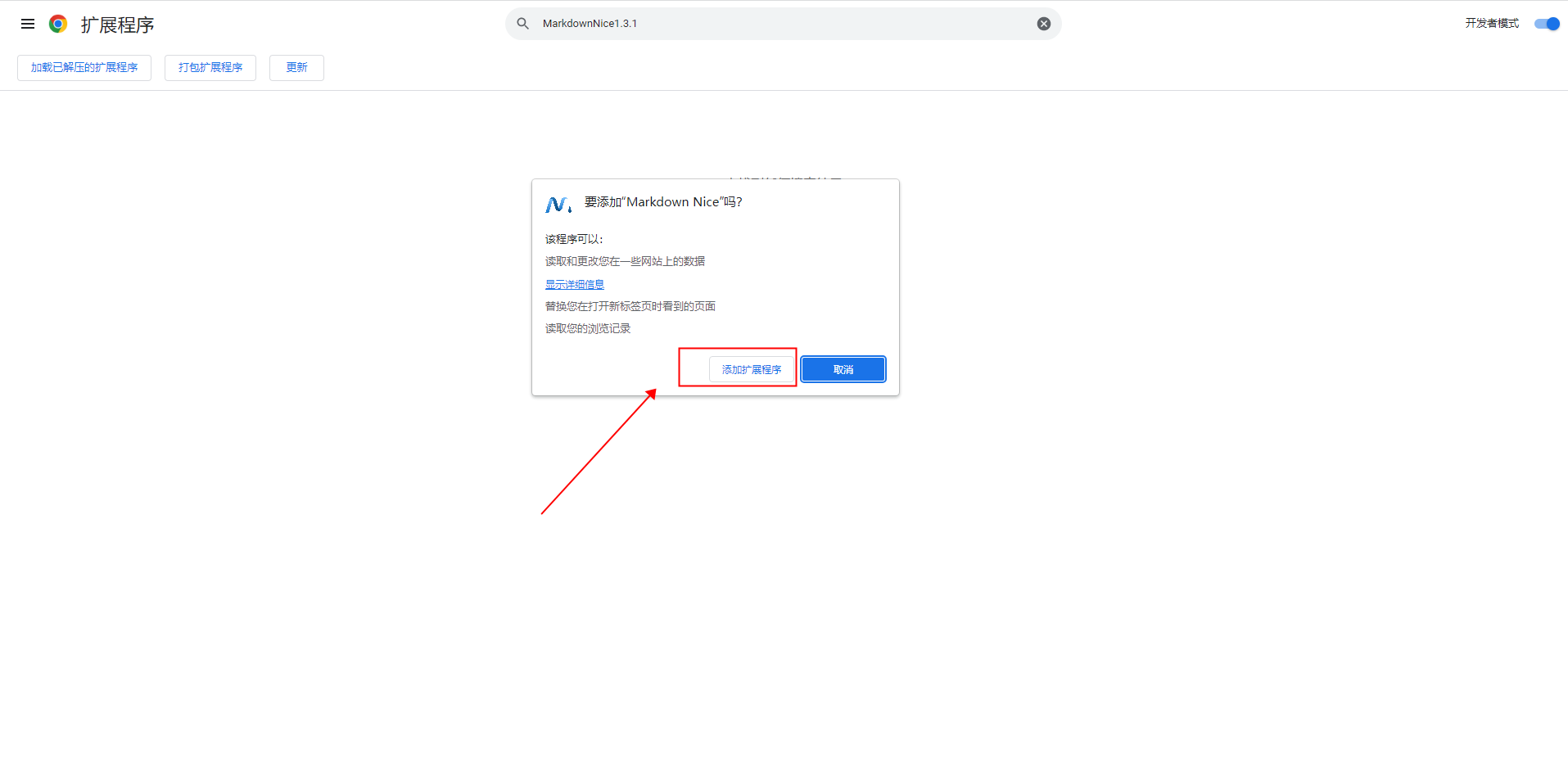Open the hamburger main menu

tap(28, 24)
